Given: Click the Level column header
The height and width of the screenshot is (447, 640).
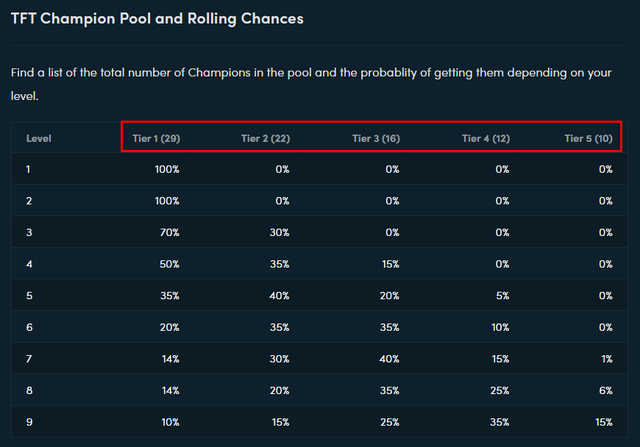Looking at the screenshot, I should pos(39,138).
